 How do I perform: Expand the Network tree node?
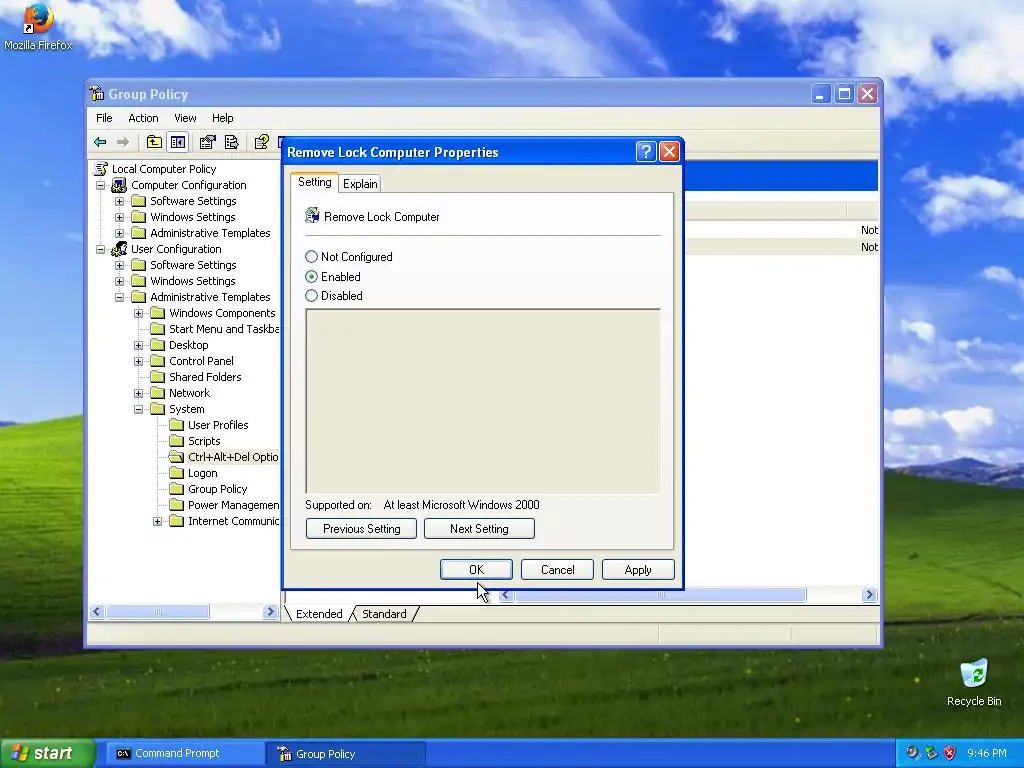138,393
